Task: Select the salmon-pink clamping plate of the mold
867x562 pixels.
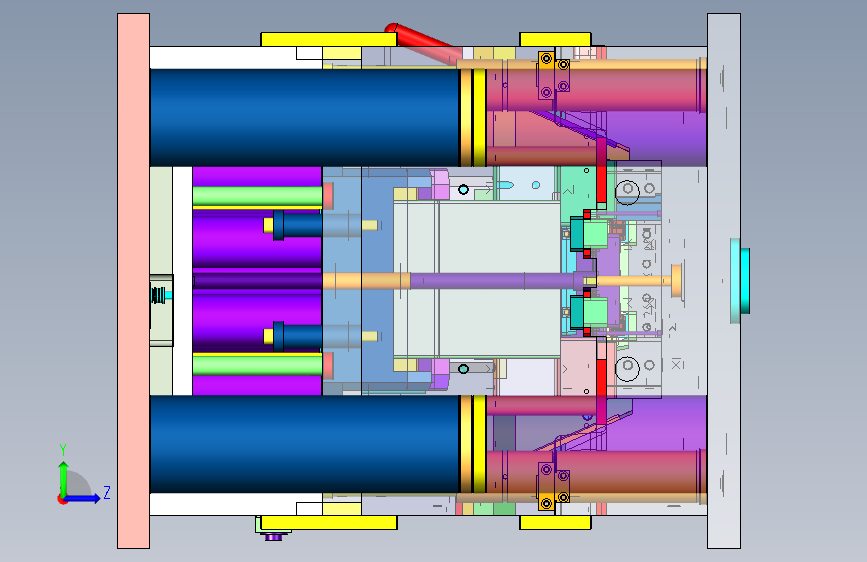Action: click(x=133, y=281)
